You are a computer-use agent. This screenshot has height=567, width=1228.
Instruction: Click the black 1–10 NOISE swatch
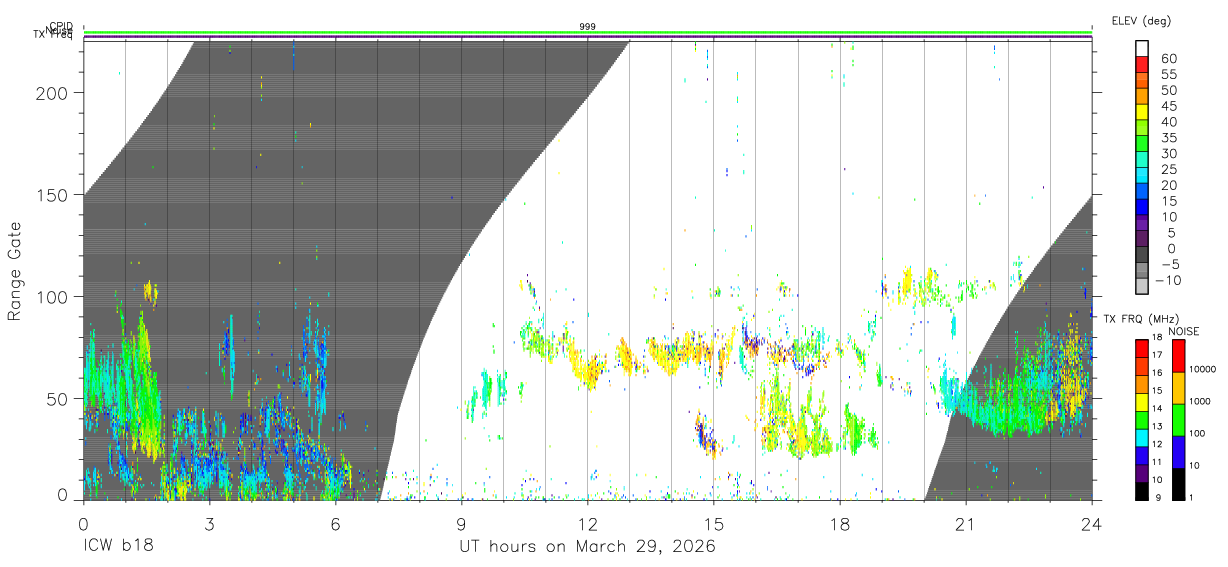pos(1179,484)
